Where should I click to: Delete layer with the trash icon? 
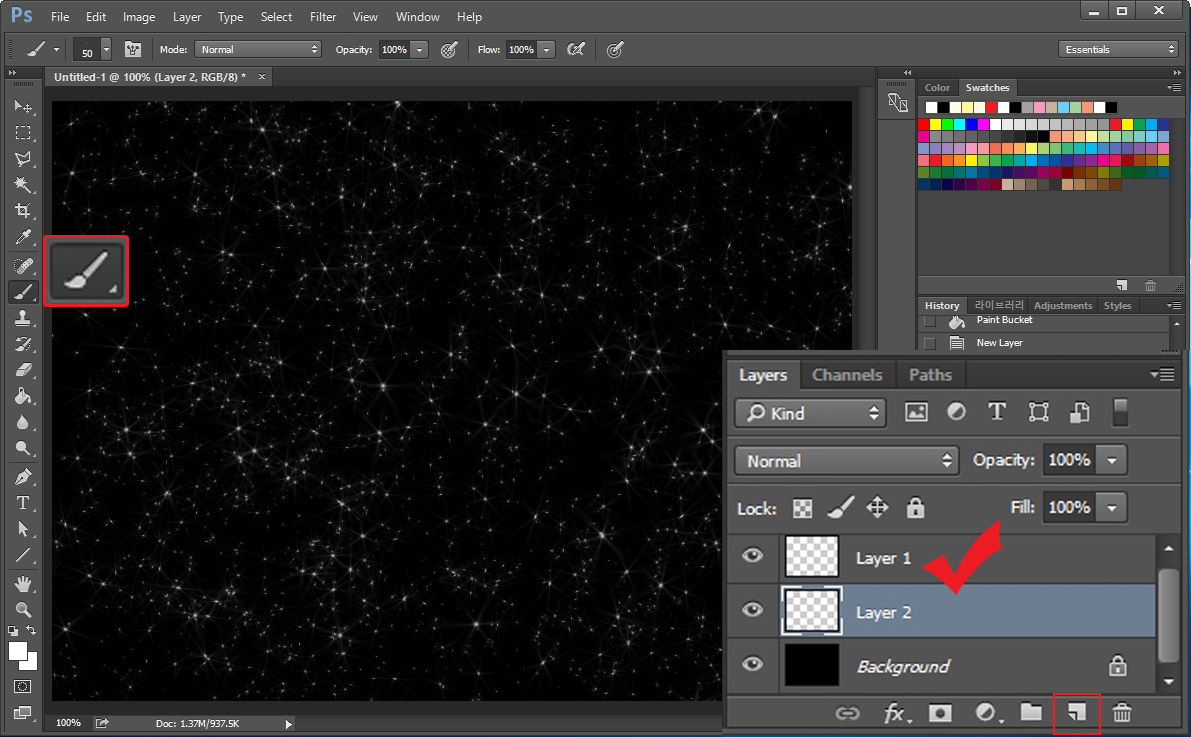coord(1122,713)
